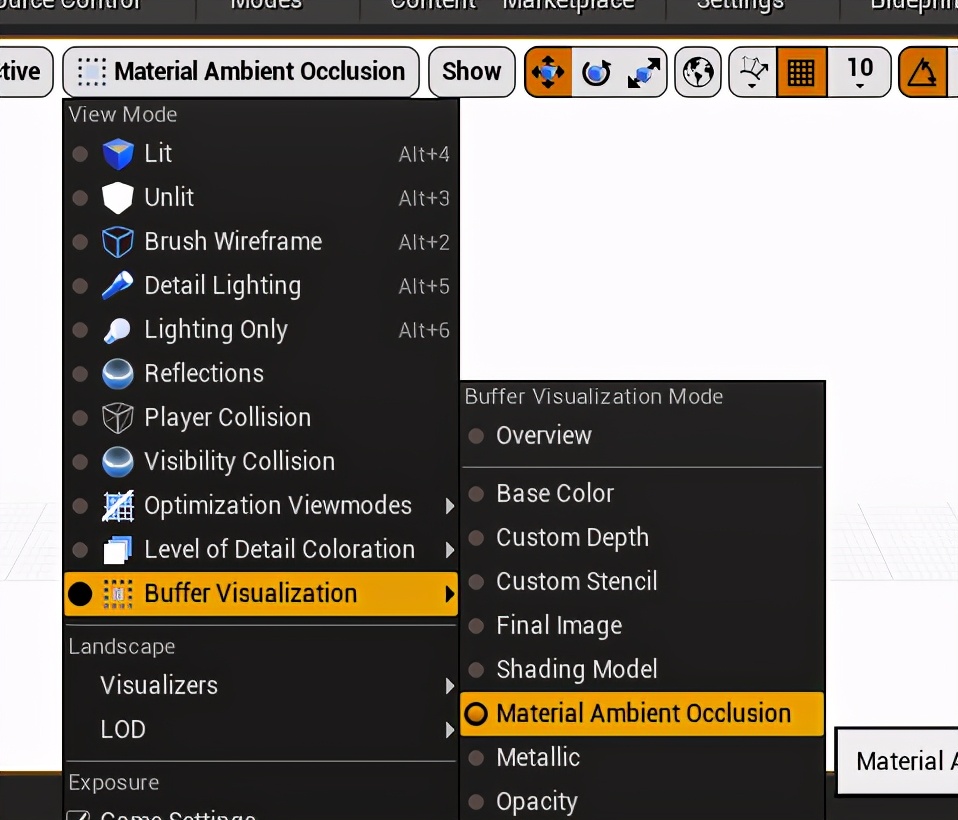This screenshot has width=958, height=820.
Task: Open Content in the main toolbar
Action: pyautogui.click(x=433, y=5)
